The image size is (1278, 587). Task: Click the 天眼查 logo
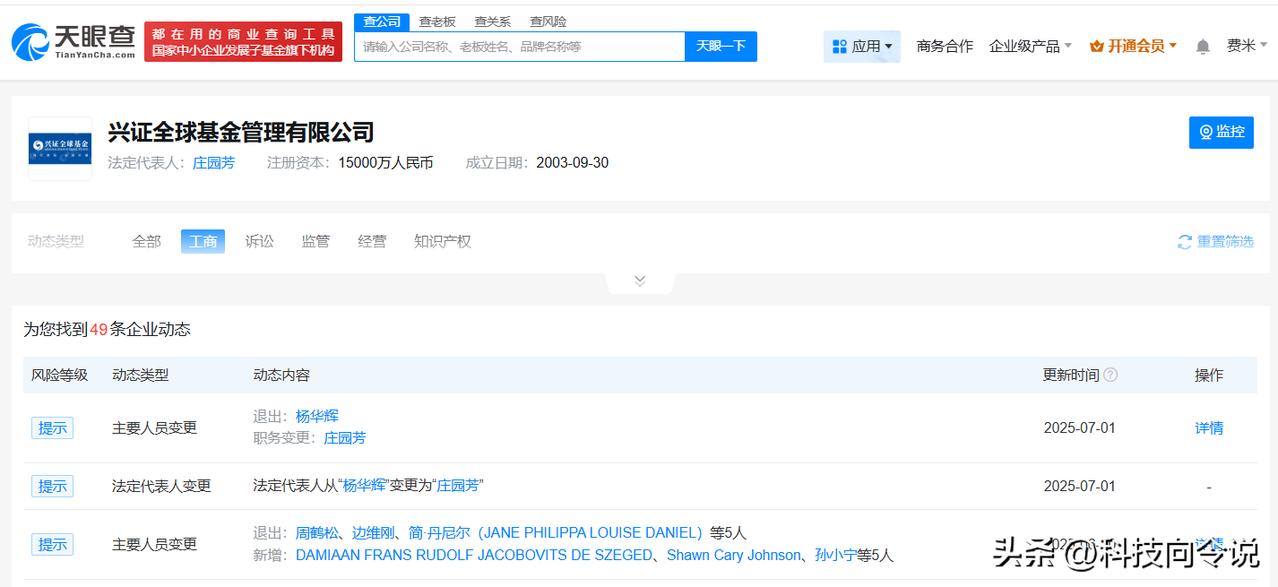click(x=74, y=42)
